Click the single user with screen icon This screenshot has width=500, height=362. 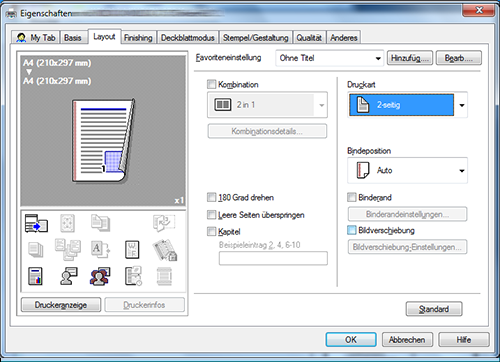pos(69,276)
